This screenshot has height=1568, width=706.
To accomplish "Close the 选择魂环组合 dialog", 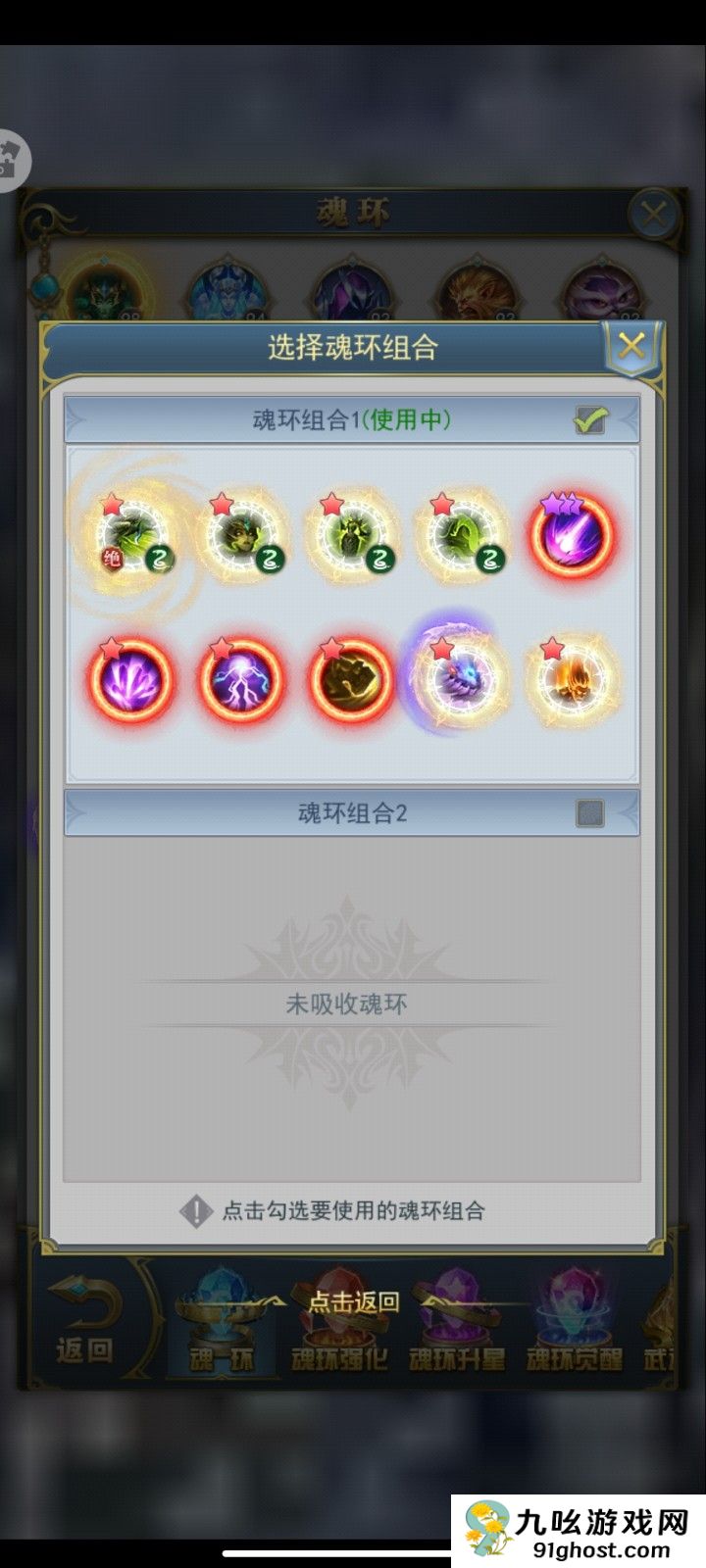I will [x=631, y=345].
